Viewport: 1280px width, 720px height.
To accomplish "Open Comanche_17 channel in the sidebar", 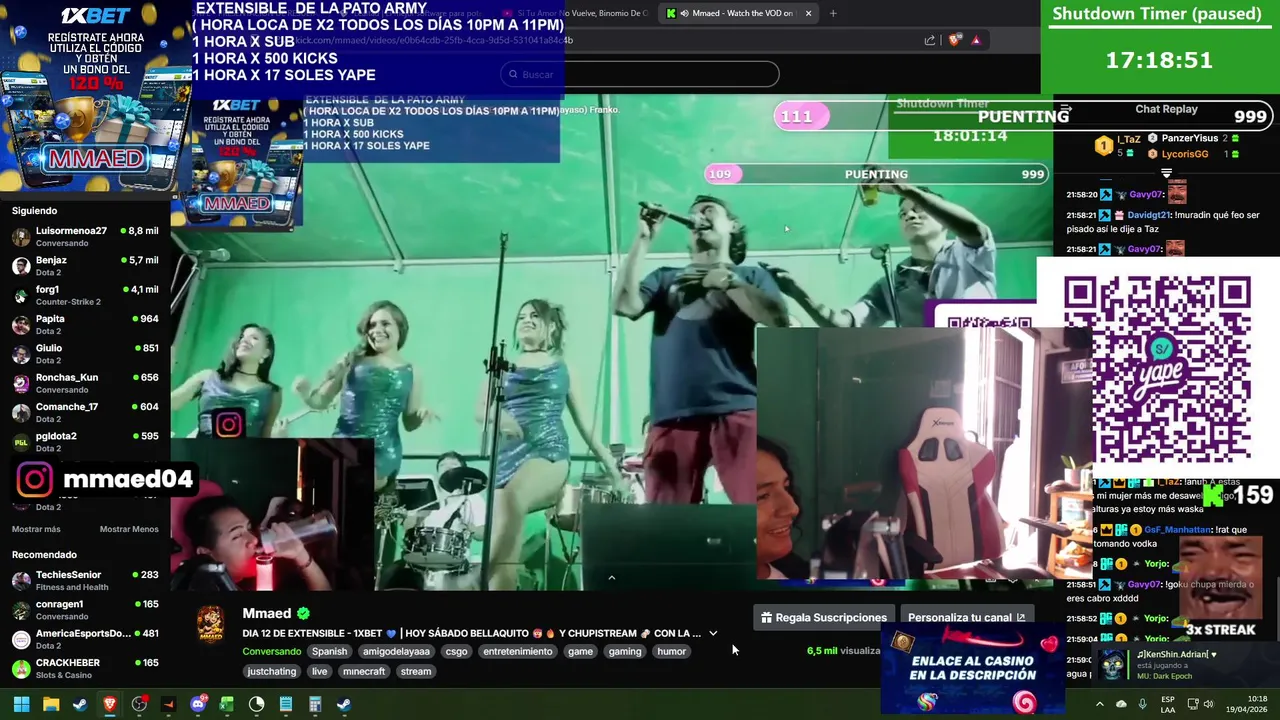I will (85, 412).
